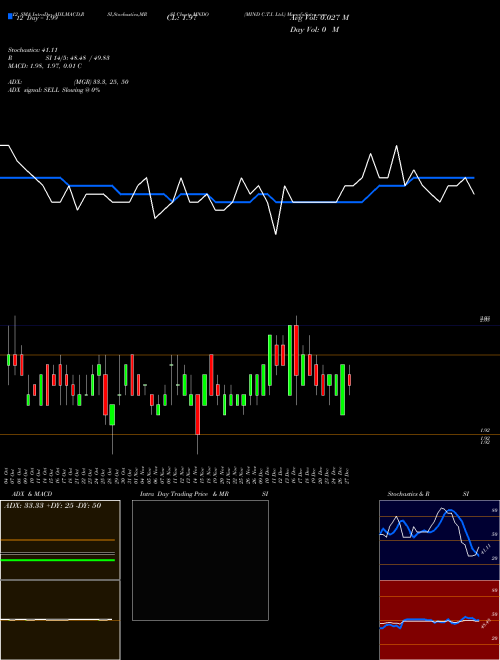
Task: Select the '12 Day = 1.99' SMA label
Action: (36, 18)
